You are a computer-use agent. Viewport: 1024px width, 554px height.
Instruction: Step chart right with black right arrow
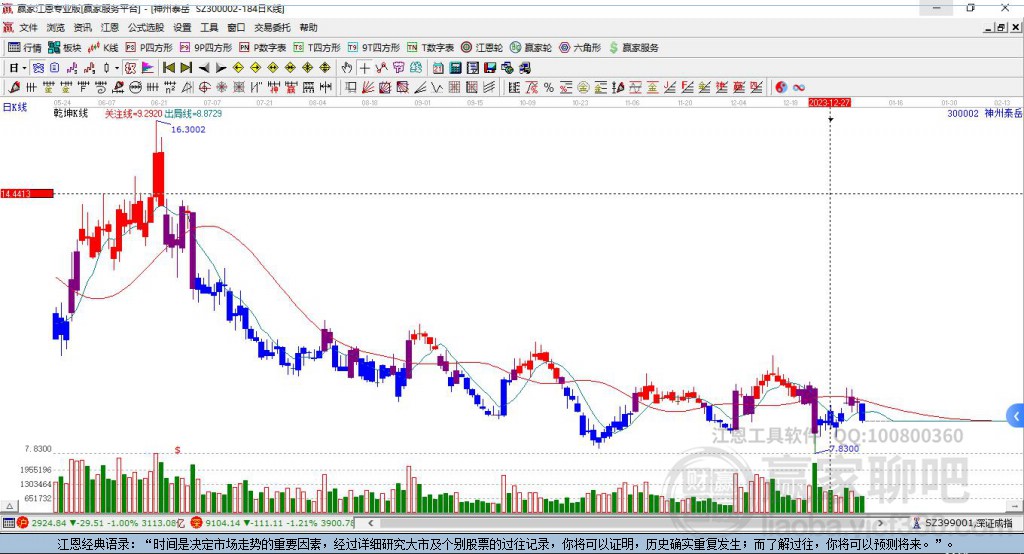tap(221, 68)
